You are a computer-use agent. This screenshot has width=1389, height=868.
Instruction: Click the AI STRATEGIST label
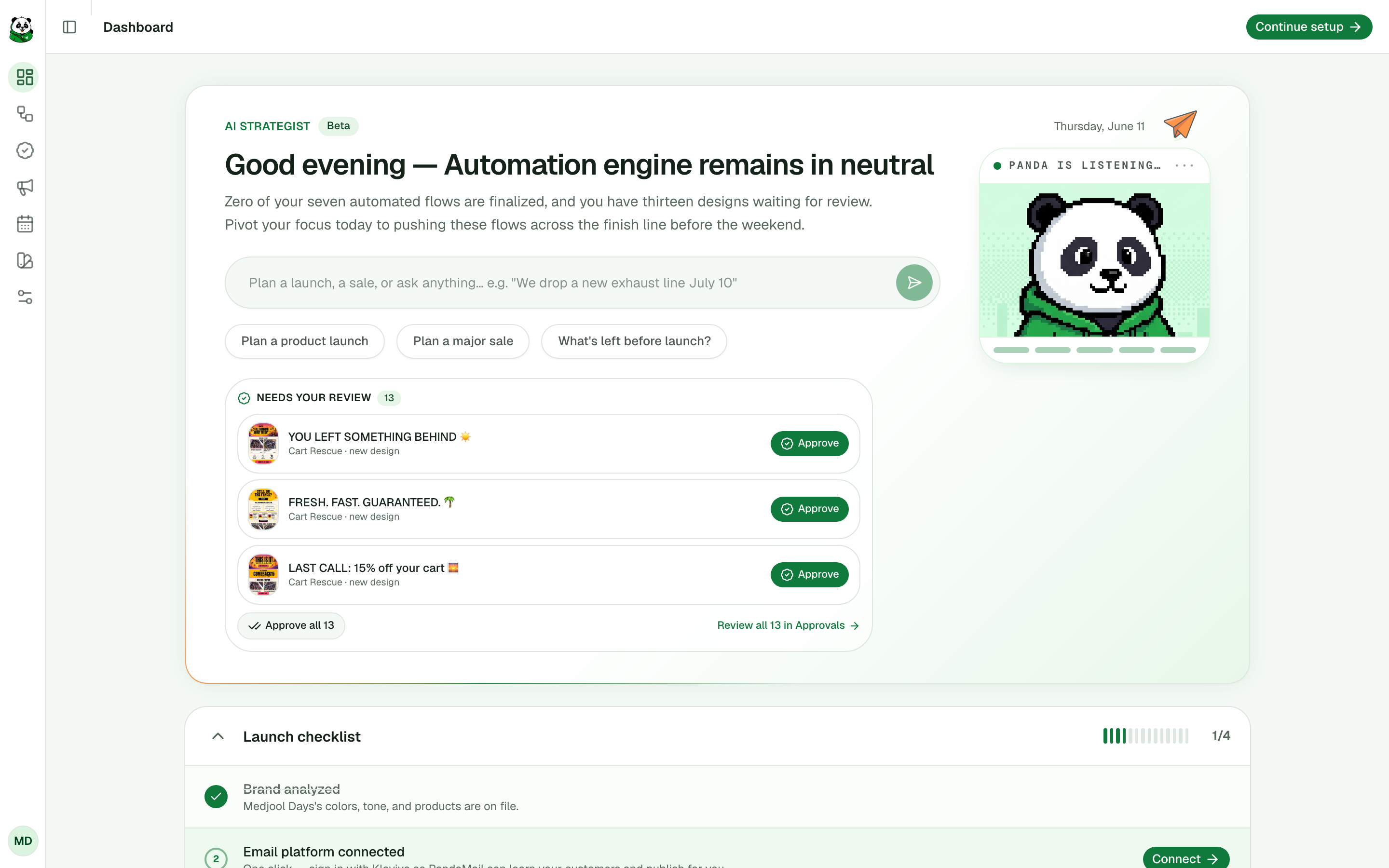point(268,126)
